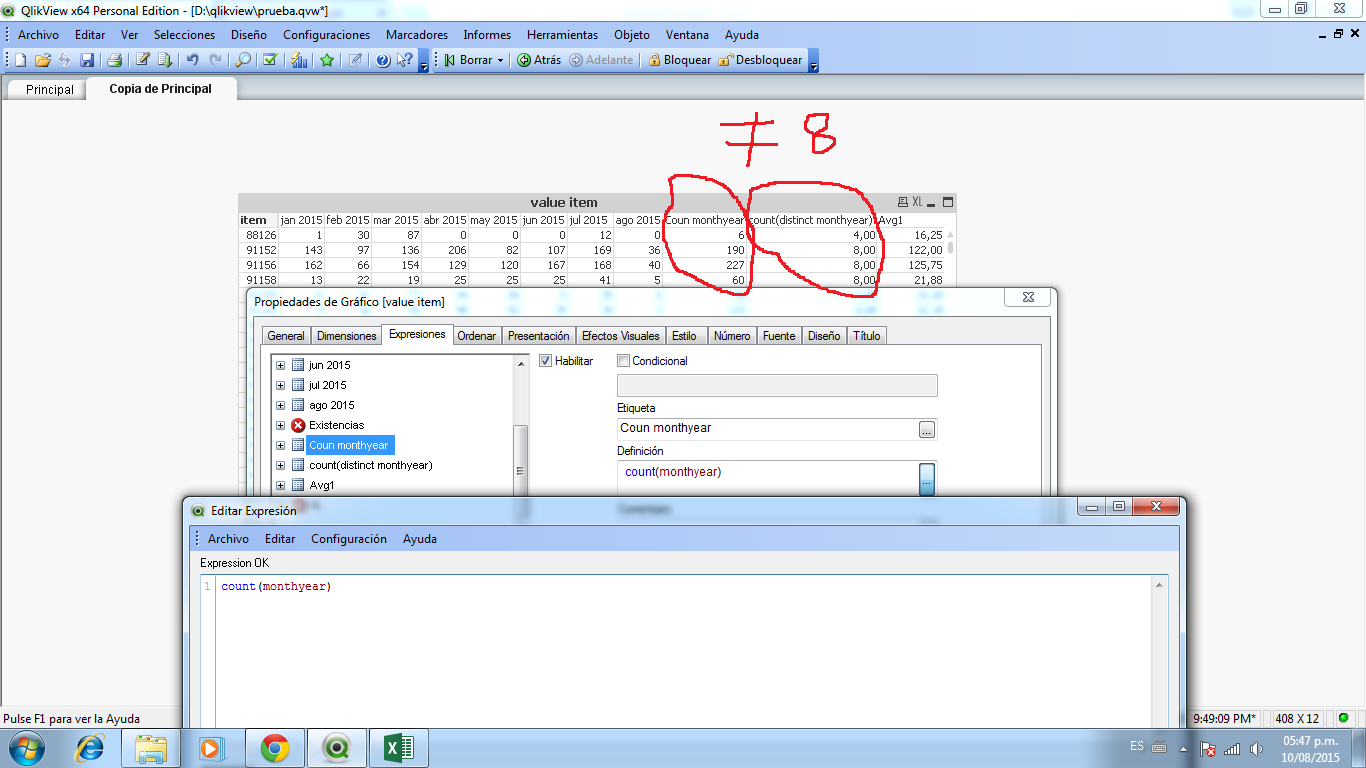The width and height of the screenshot is (1366, 768).
Task: Click the green star bookmark icon
Action: [x=327, y=60]
